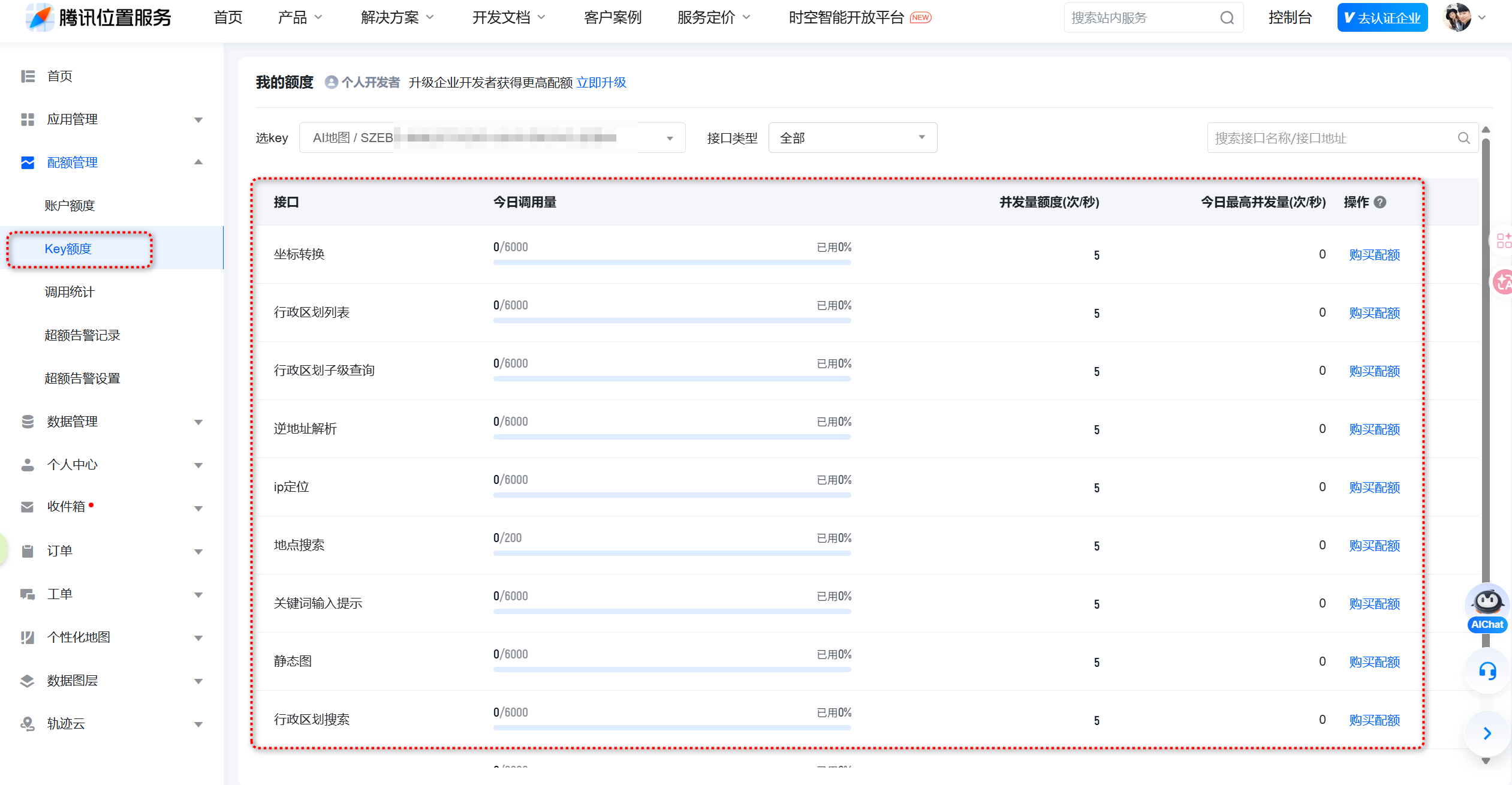Screen dimensions: 1512x785
Task: Expand the 数据图层 sidebar section
Action: [198, 681]
